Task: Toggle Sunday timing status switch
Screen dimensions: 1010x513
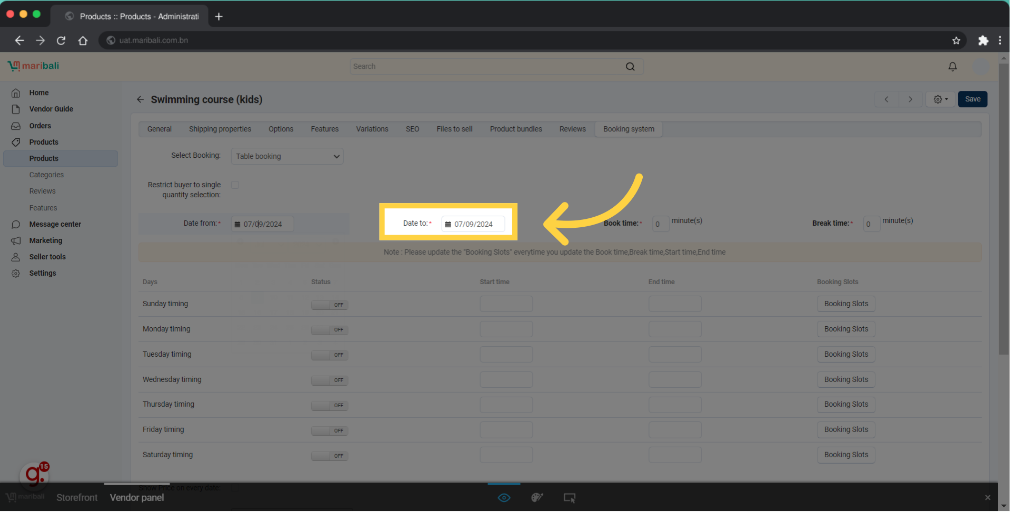Action: point(329,304)
